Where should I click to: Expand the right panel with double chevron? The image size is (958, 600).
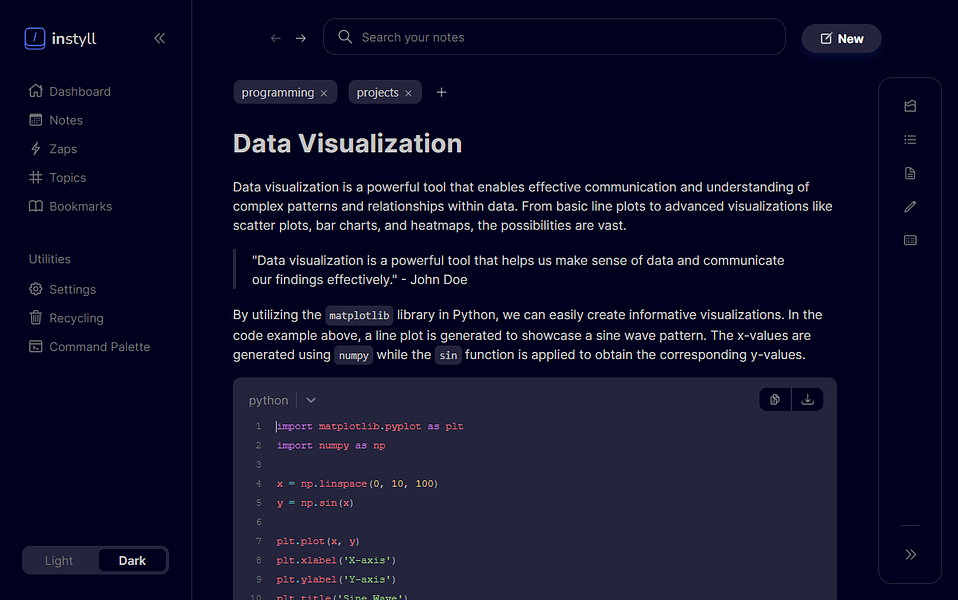910,554
